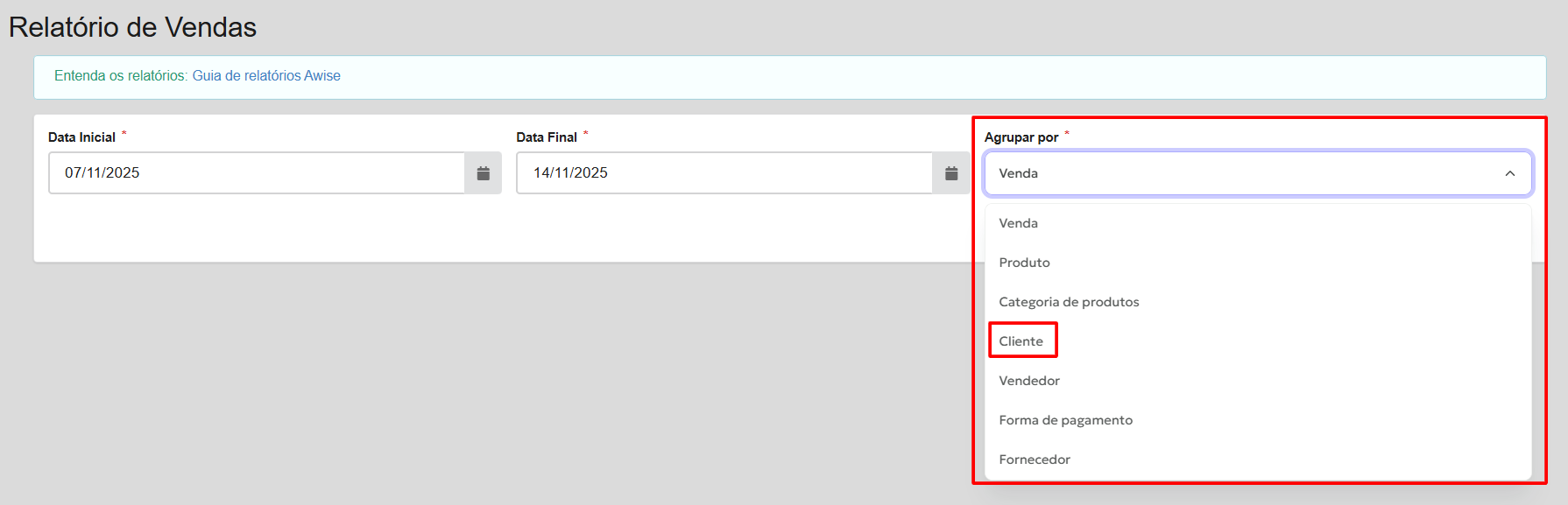Click the Data Final field label
The height and width of the screenshot is (505, 1568).
pos(547,137)
